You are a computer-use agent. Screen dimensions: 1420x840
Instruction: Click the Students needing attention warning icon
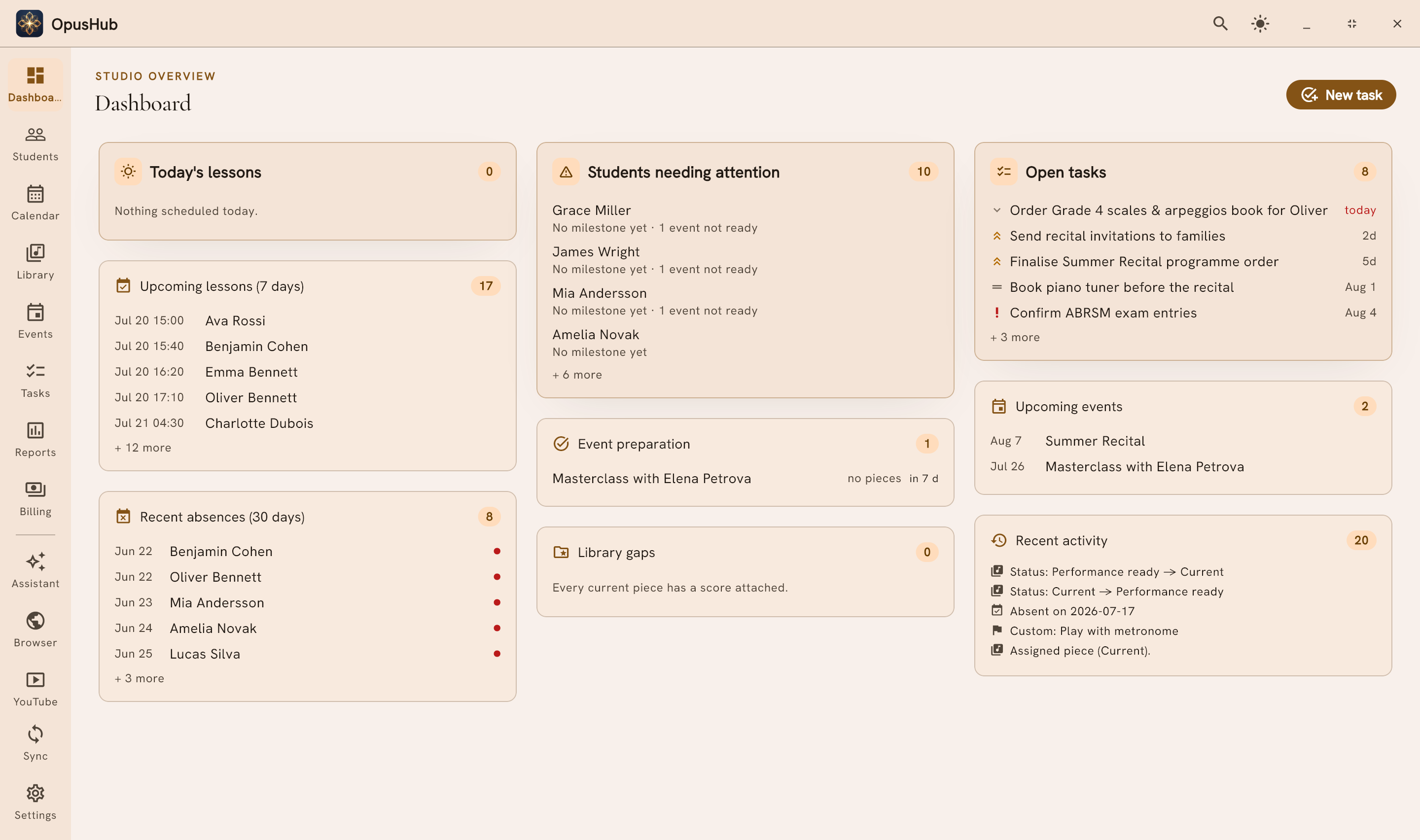coord(566,172)
